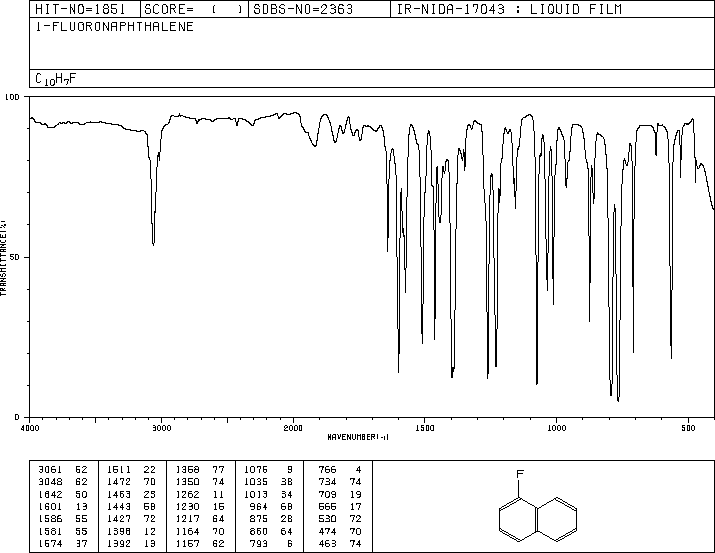This screenshot has width=715, height=553.
Task: Click the 4000 wavenumber axis label
Action: (30, 428)
